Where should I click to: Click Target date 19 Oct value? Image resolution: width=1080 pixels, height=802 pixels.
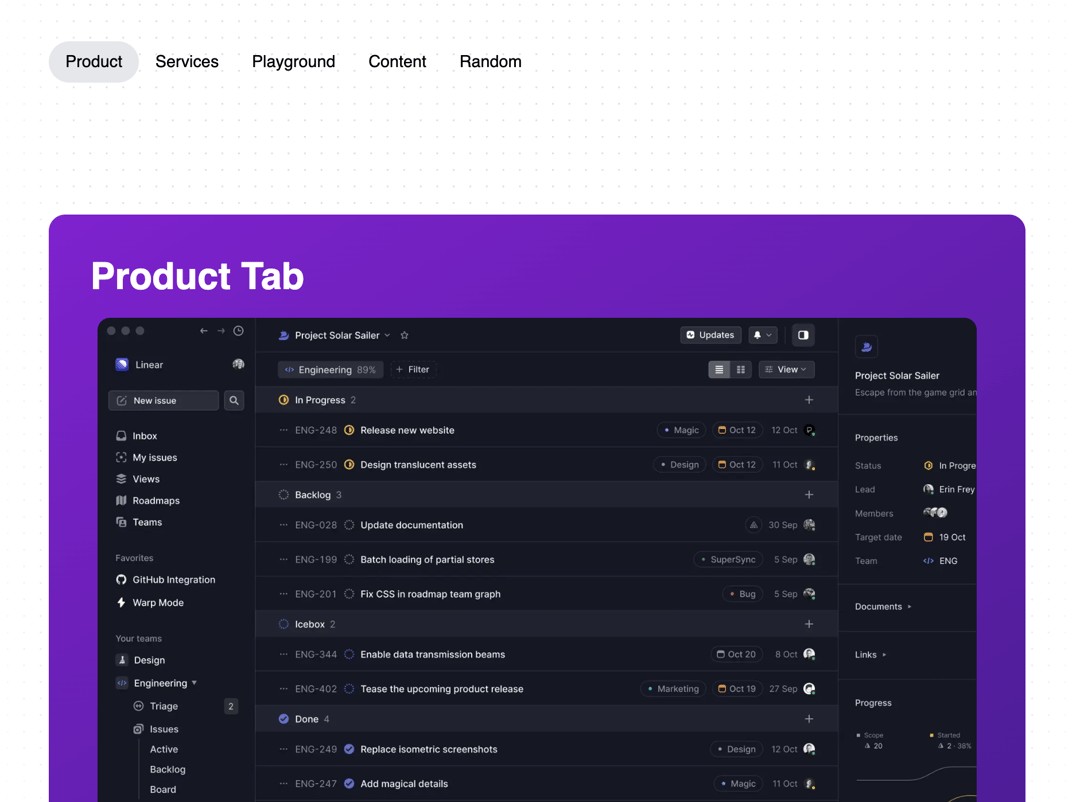click(945, 537)
